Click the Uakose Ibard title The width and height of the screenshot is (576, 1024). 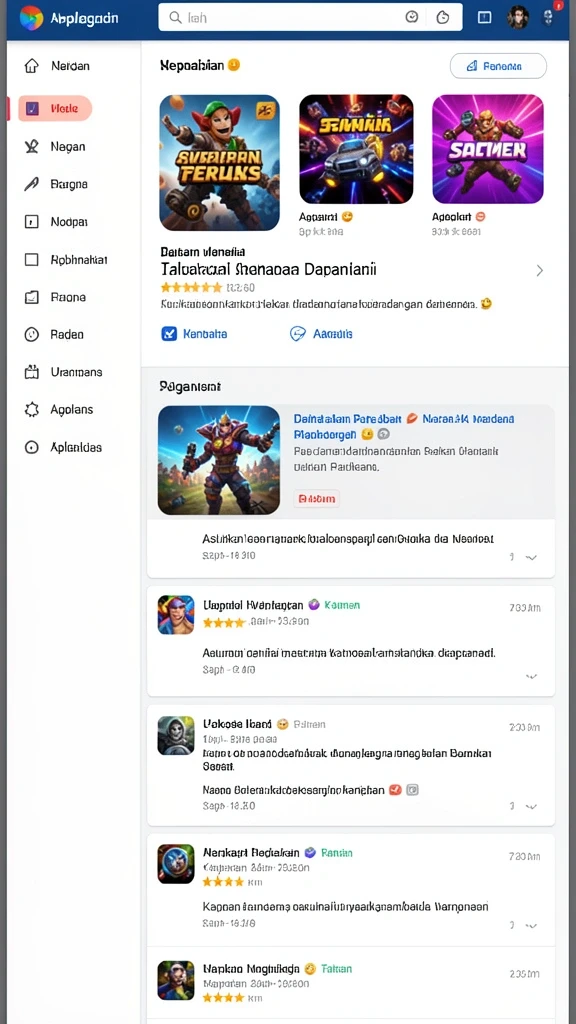pyautogui.click(x=237, y=724)
